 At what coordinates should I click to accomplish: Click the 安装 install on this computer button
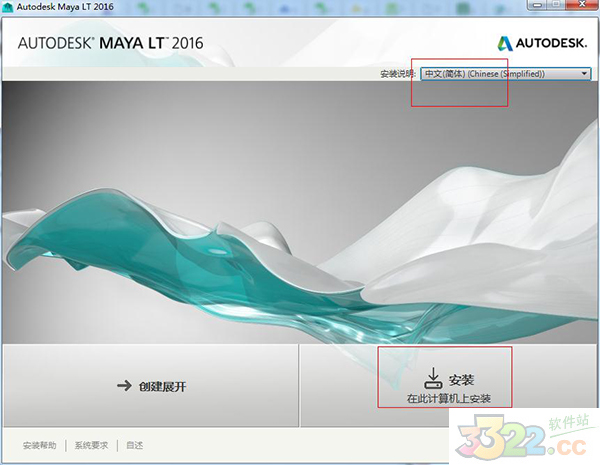[x=448, y=385]
